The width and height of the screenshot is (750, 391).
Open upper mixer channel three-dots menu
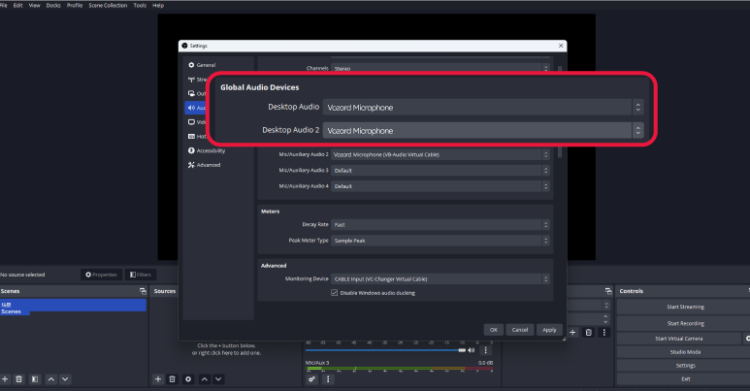pos(485,350)
